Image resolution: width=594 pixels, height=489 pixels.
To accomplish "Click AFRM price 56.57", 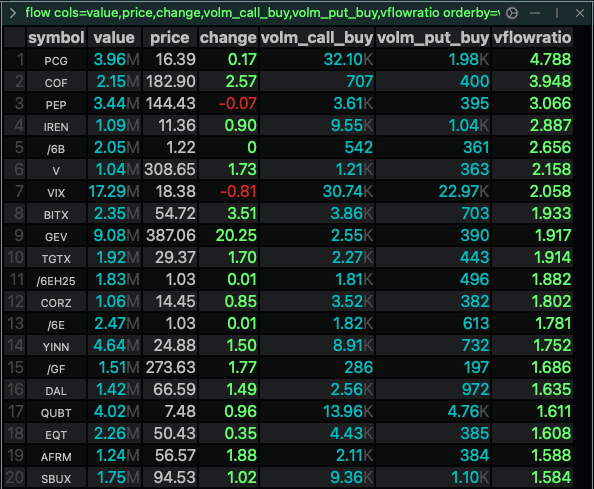I will point(170,455).
